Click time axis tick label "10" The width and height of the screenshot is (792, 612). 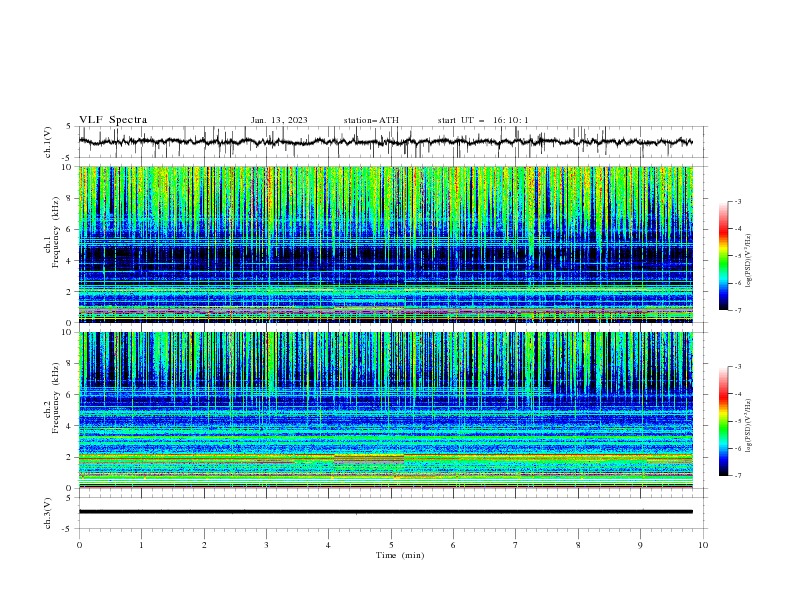pyautogui.click(x=703, y=545)
